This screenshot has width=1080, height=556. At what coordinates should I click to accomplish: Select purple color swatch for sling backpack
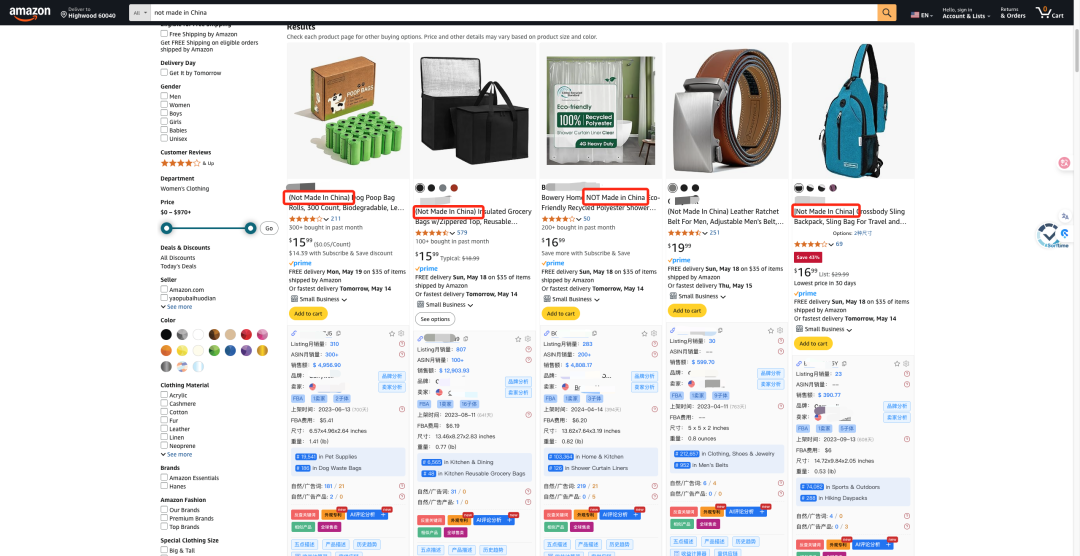click(833, 188)
